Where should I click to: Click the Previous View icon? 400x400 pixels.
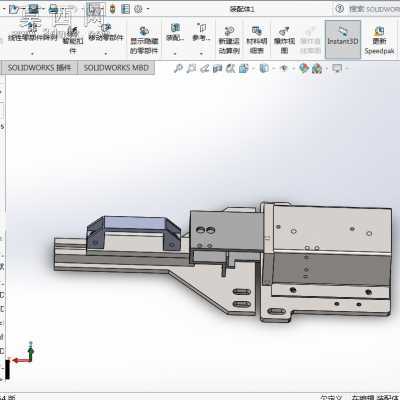pos(204,69)
